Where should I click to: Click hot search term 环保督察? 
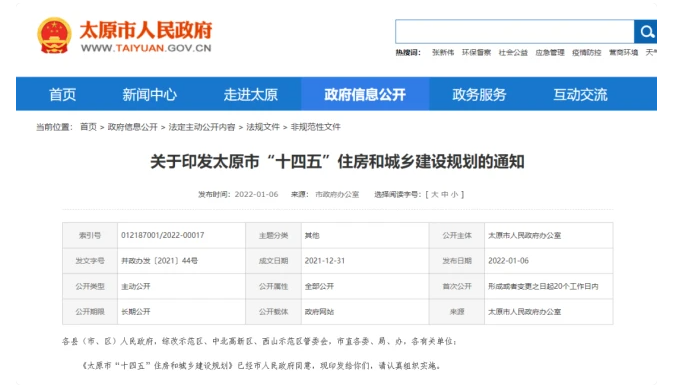click(476, 53)
